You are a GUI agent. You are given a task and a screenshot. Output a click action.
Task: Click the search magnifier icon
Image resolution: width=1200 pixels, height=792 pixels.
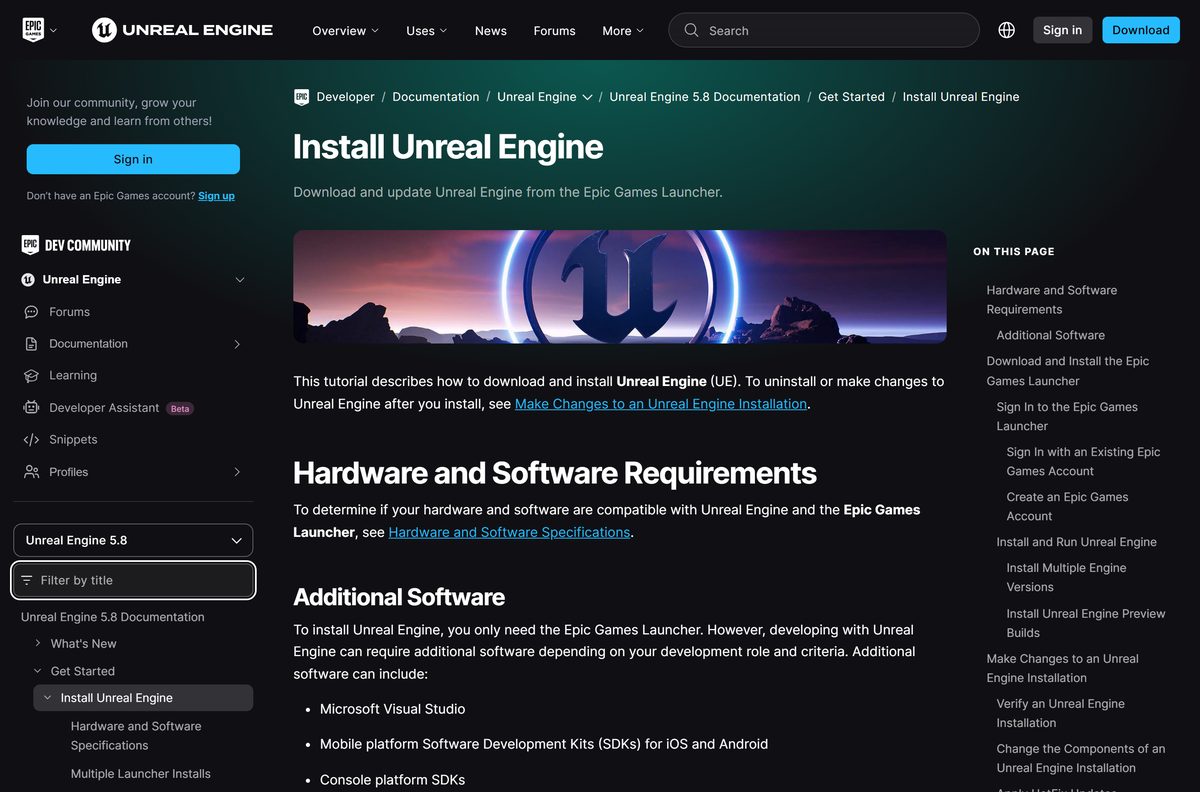pyautogui.click(x=691, y=30)
